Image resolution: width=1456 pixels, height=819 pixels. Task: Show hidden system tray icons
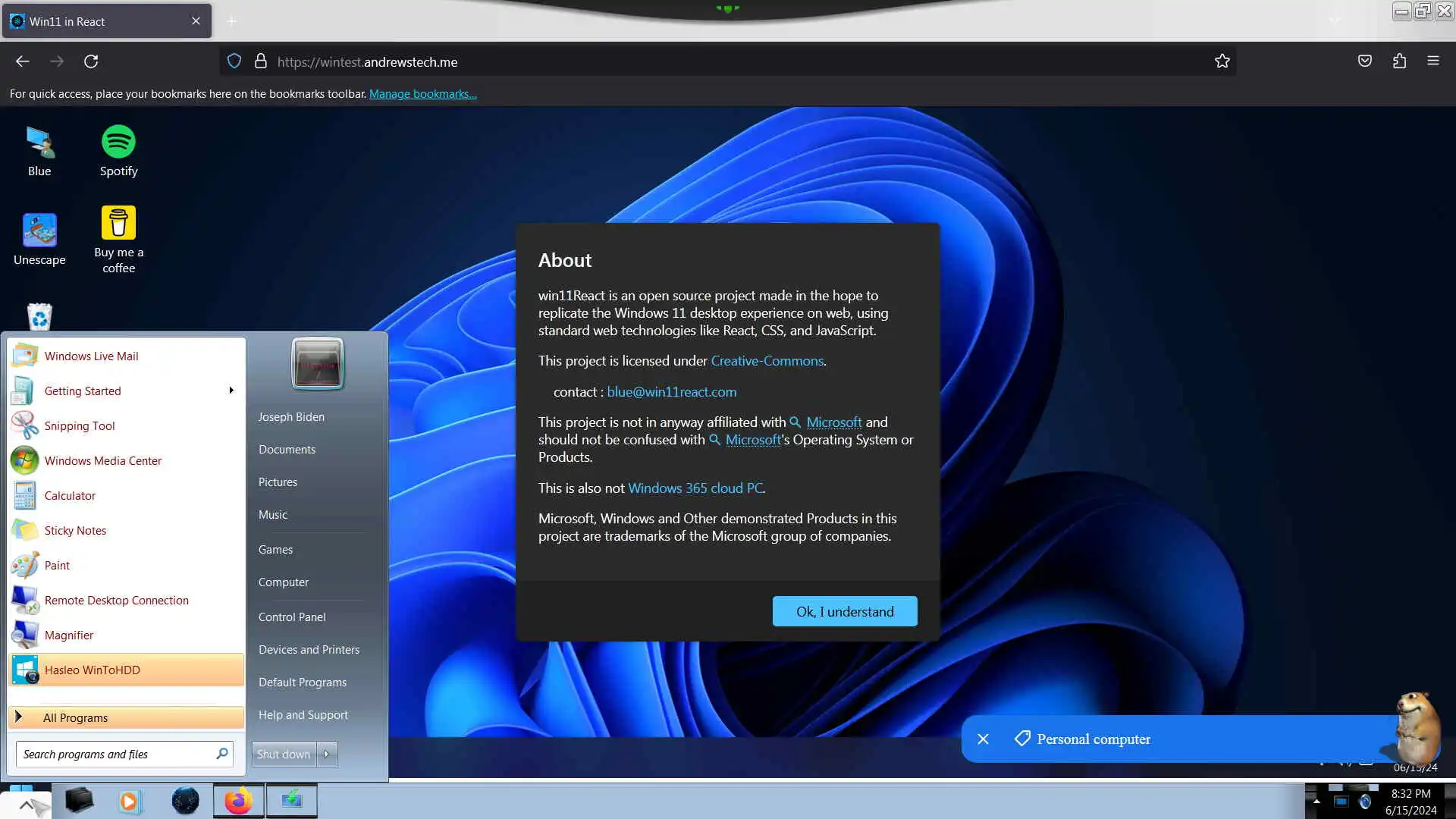click(1316, 801)
